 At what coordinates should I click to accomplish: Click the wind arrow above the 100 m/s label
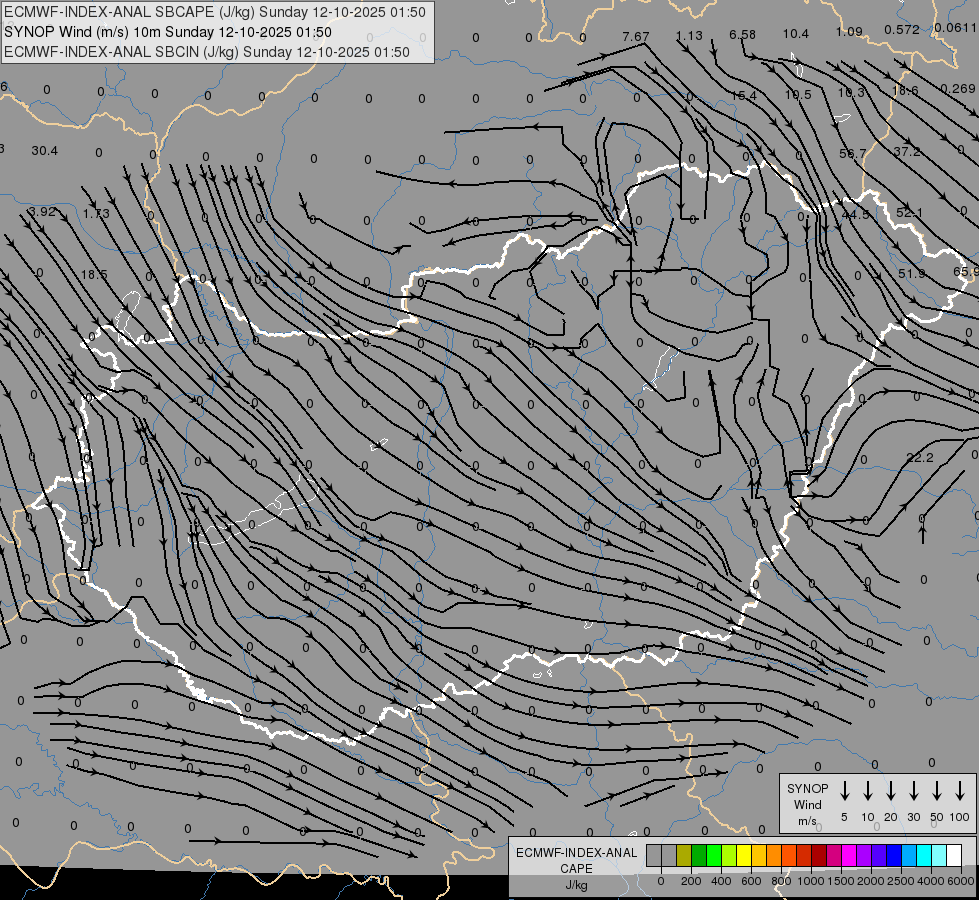point(960,790)
